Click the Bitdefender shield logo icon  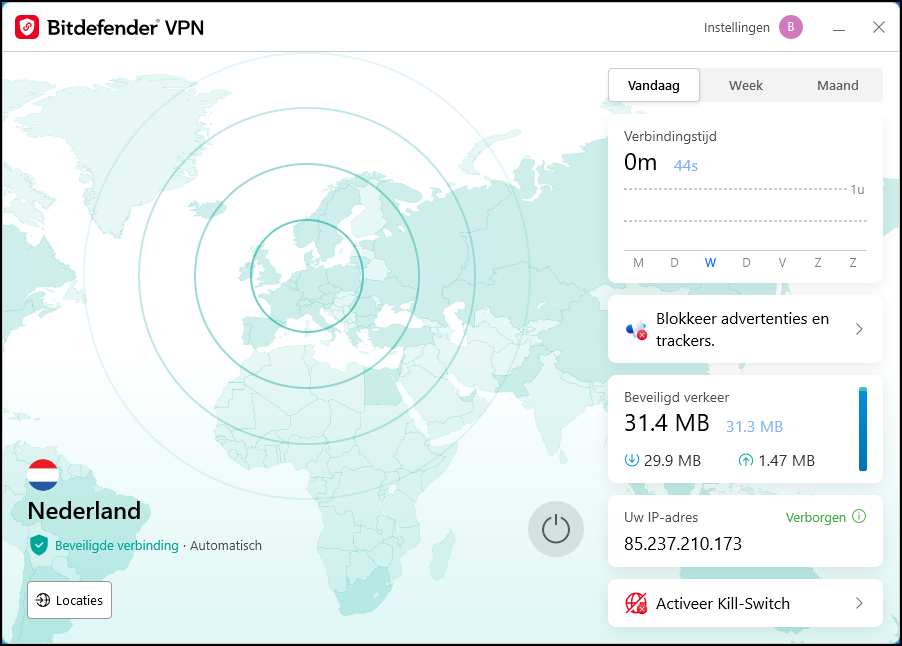point(27,27)
